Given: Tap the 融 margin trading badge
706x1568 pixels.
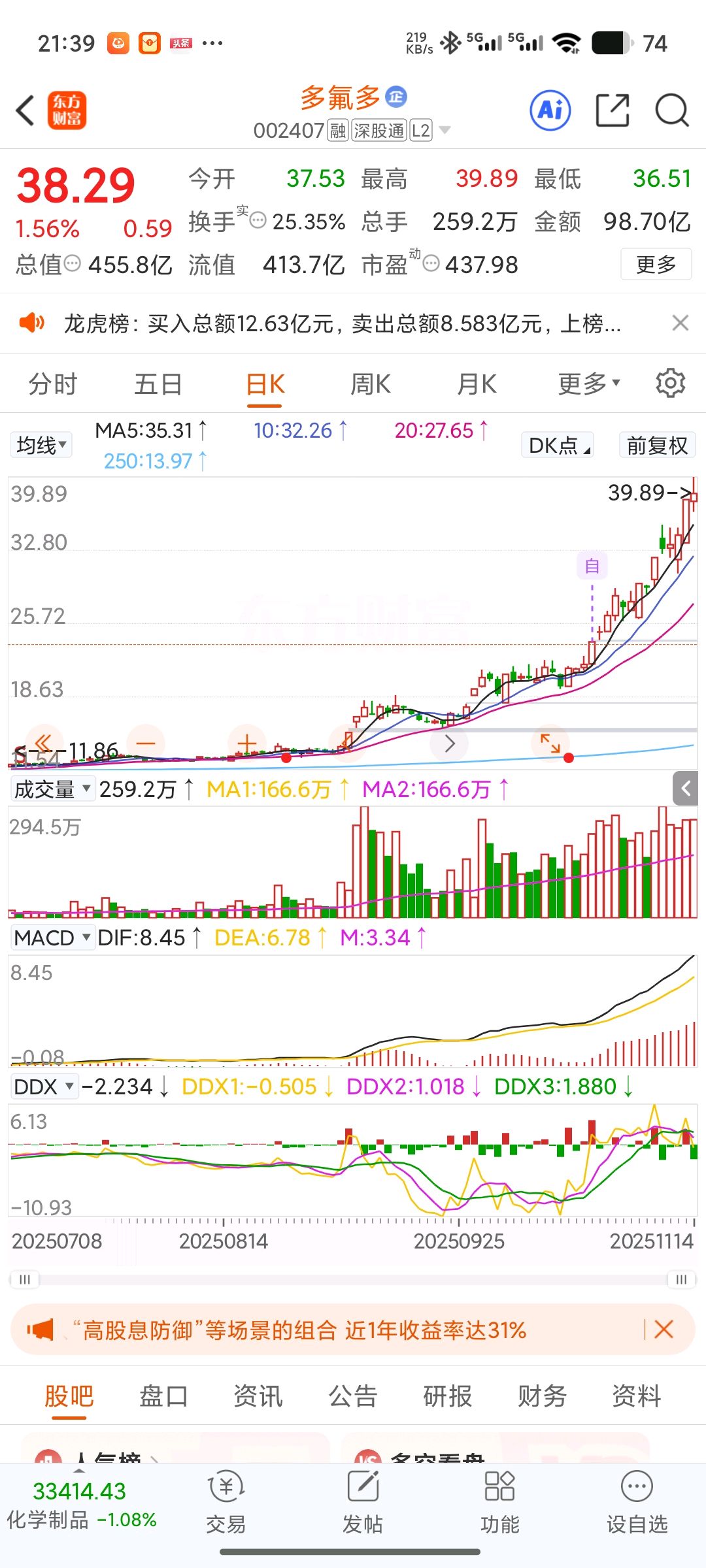Looking at the screenshot, I should pyautogui.click(x=338, y=131).
